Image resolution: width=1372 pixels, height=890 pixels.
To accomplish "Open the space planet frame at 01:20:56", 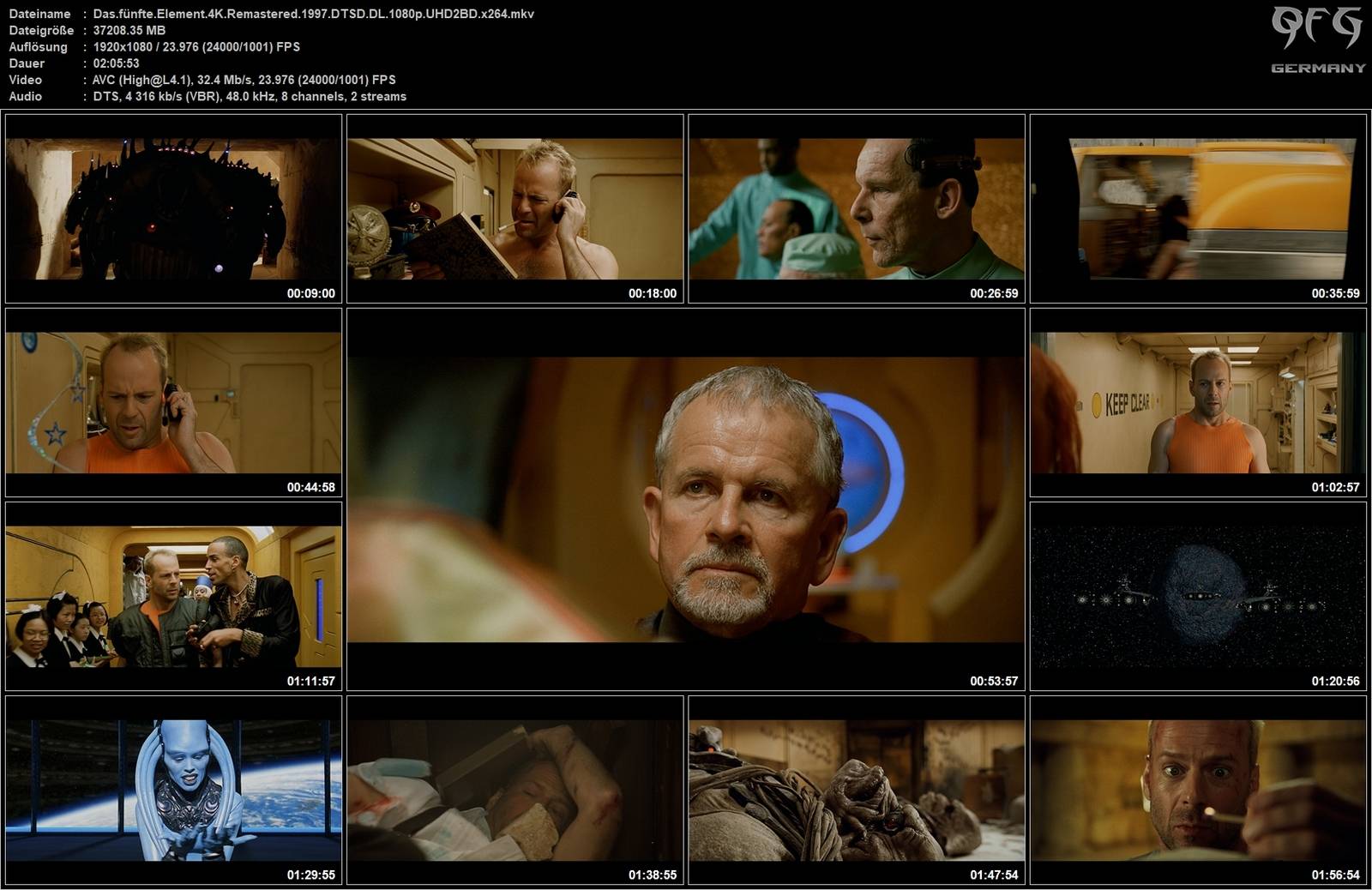I will 1198,597.
